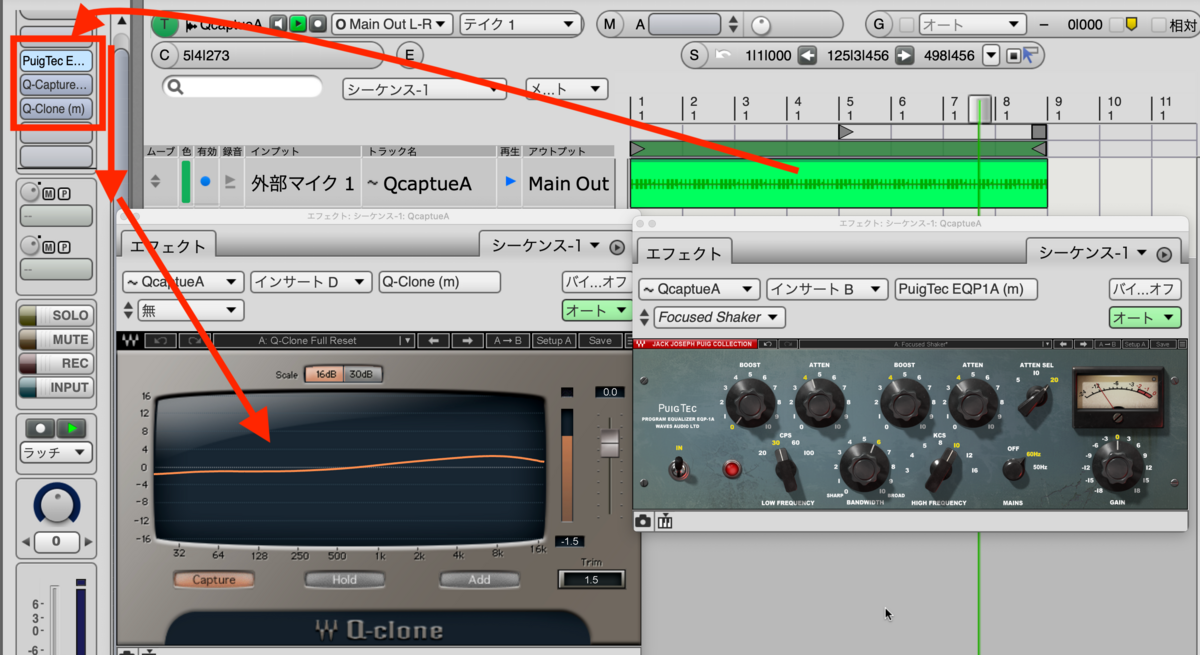
Task: Click the Q-Clone A→B copy button
Action: (x=508, y=340)
